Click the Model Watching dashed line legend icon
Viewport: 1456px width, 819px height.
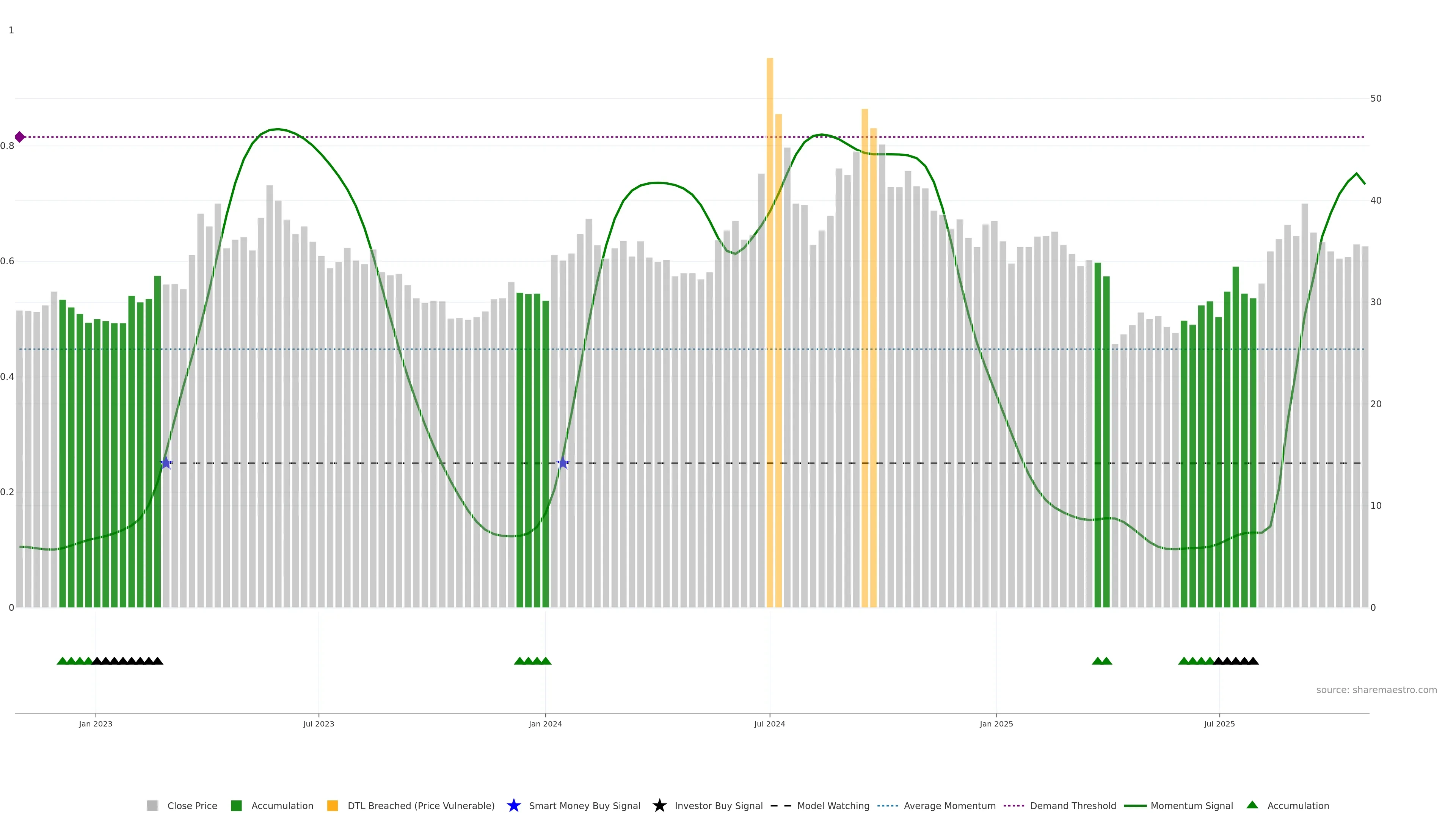781,805
